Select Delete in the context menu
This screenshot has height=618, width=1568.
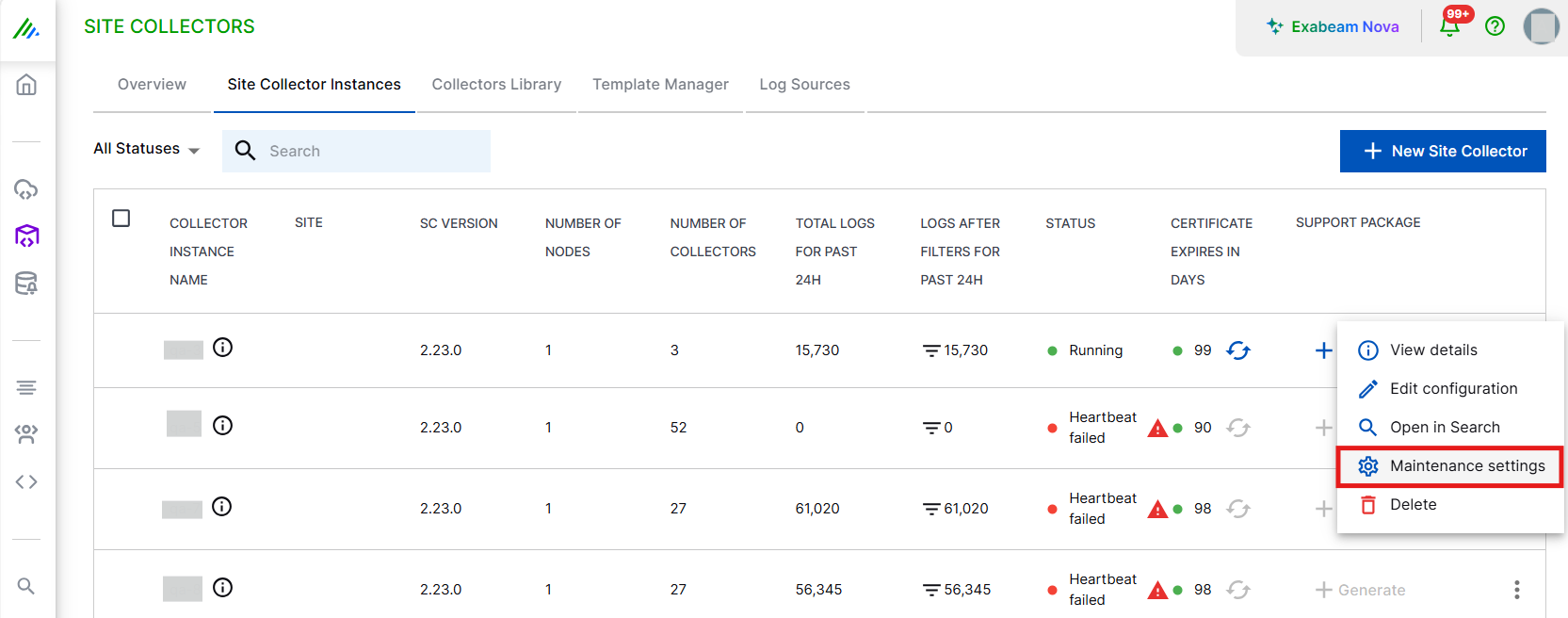[1450, 505]
